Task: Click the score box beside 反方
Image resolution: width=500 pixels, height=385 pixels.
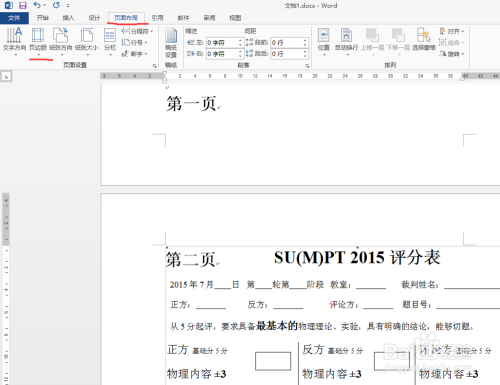Action: (x=392, y=361)
